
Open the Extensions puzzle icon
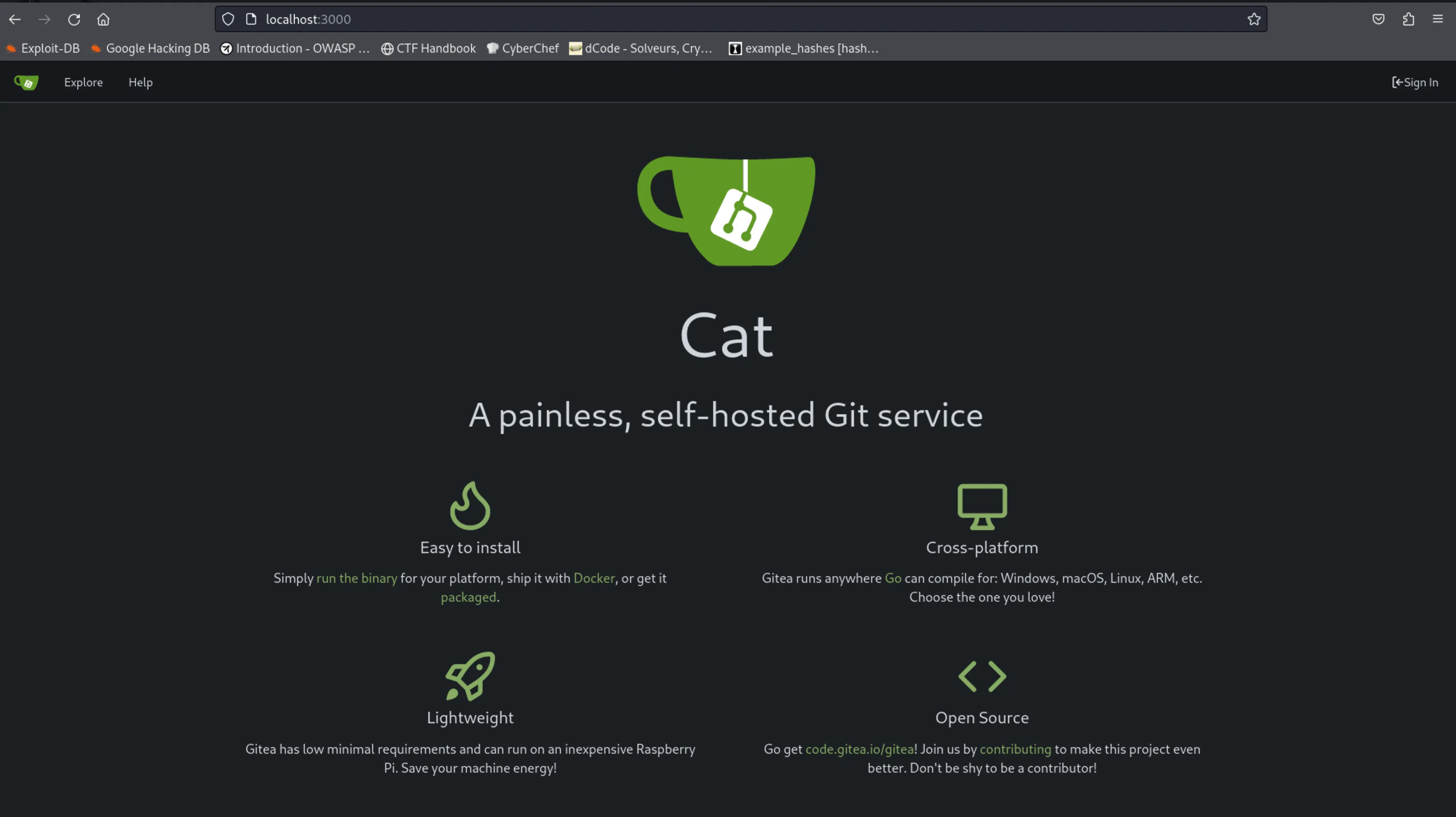coord(1408,19)
